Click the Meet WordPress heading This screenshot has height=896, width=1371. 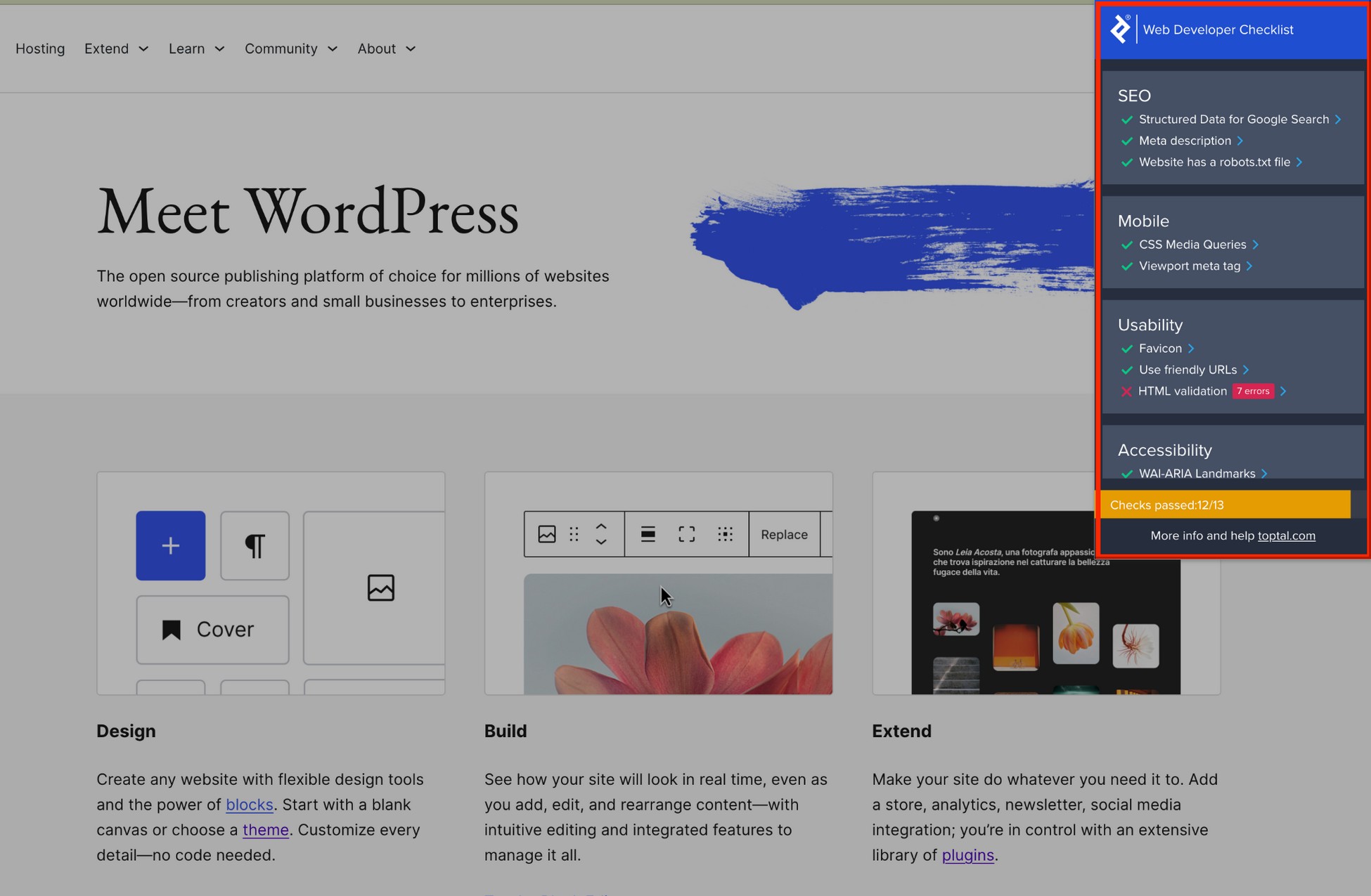308,211
